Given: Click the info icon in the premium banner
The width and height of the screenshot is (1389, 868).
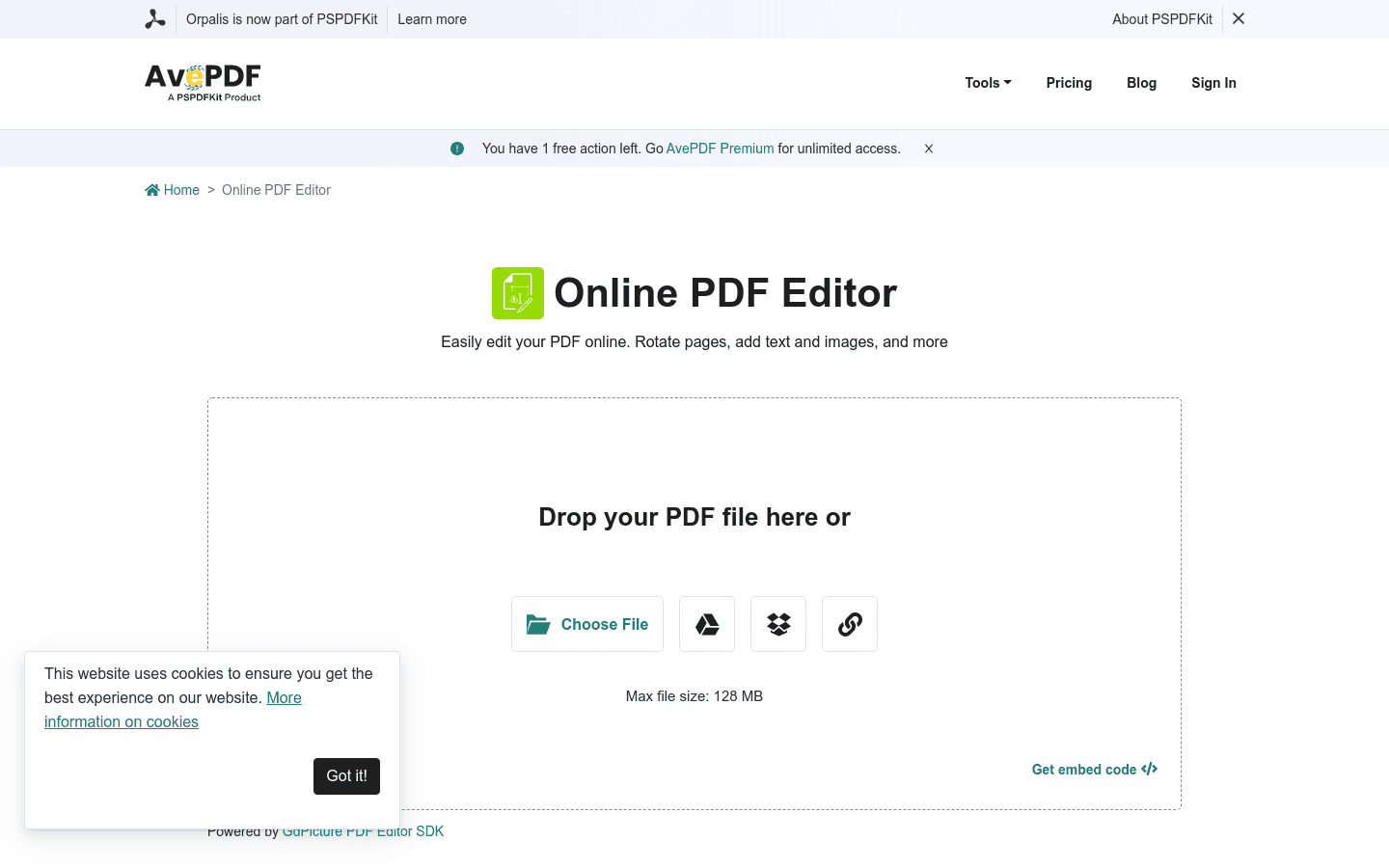Looking at the screenshot, I should [x=456, y=148].
